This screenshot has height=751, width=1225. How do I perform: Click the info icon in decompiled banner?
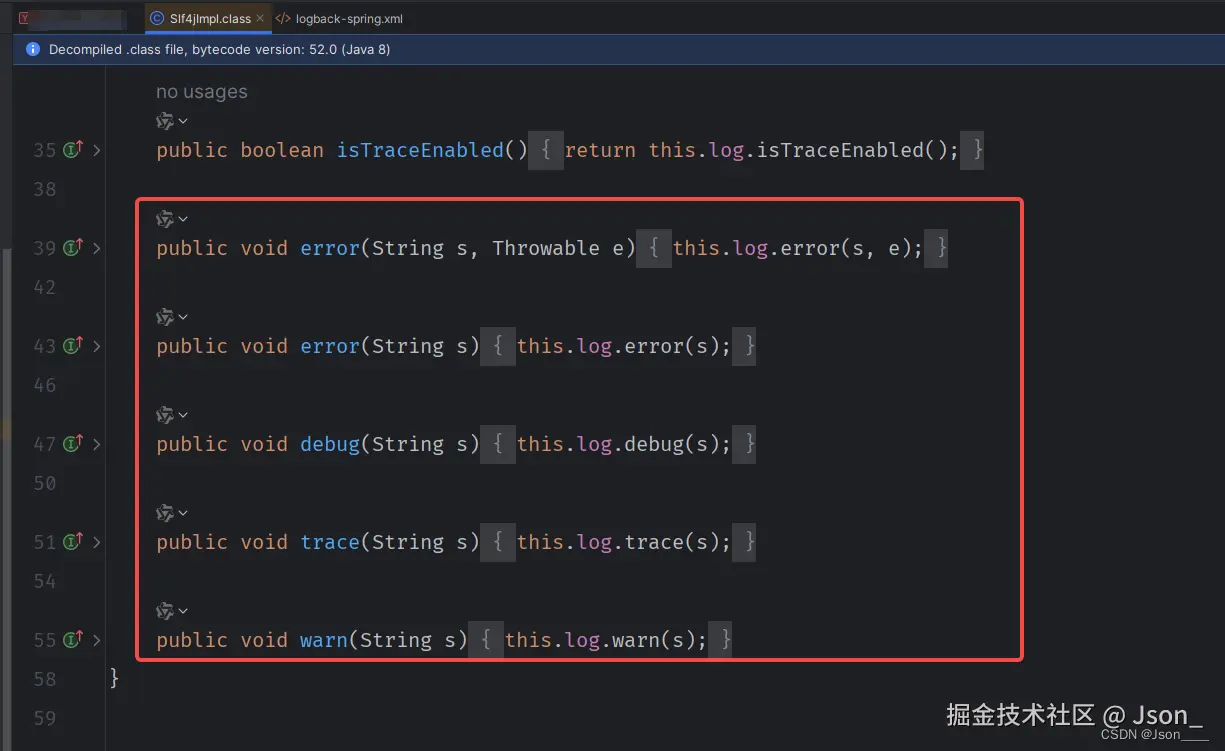click(x=33, y=49)
